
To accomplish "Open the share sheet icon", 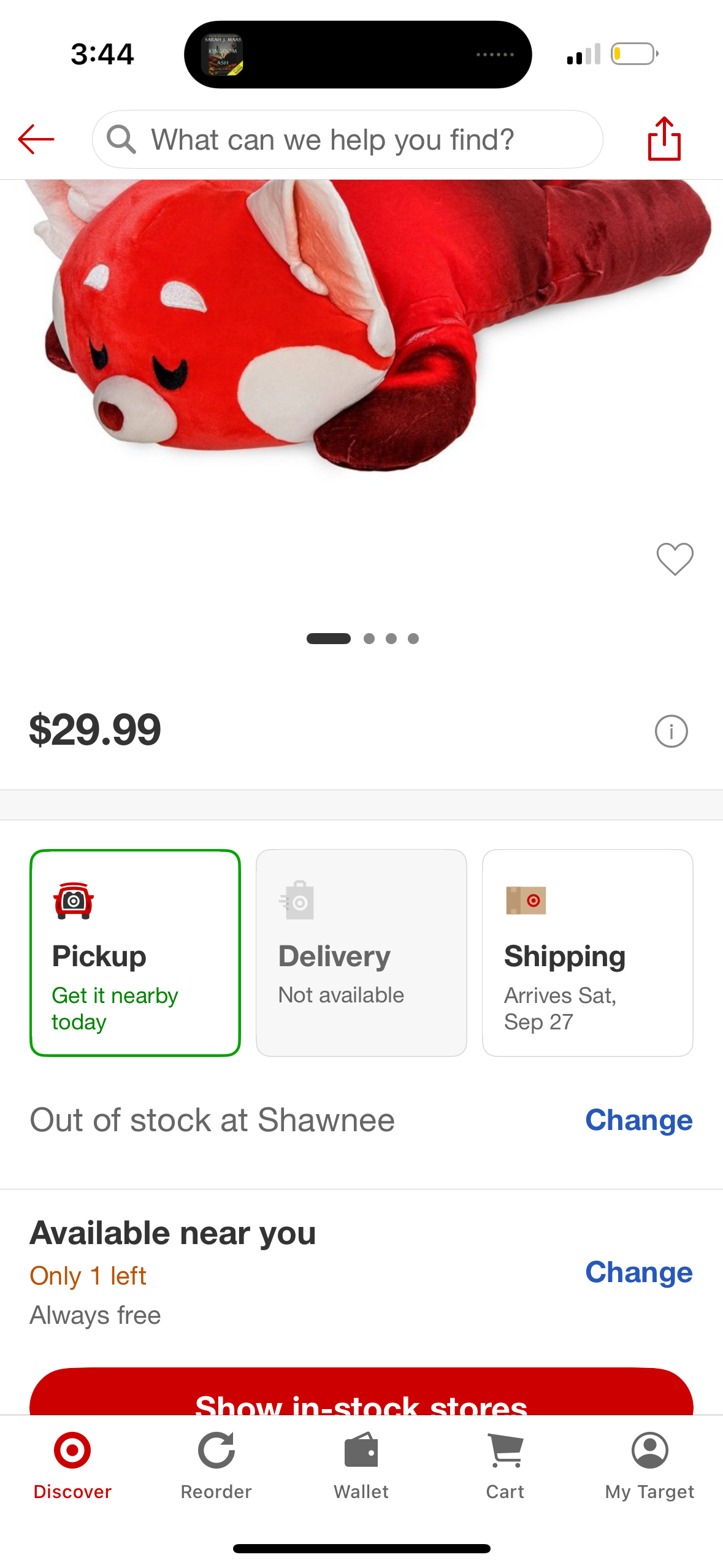I will 664,139.
